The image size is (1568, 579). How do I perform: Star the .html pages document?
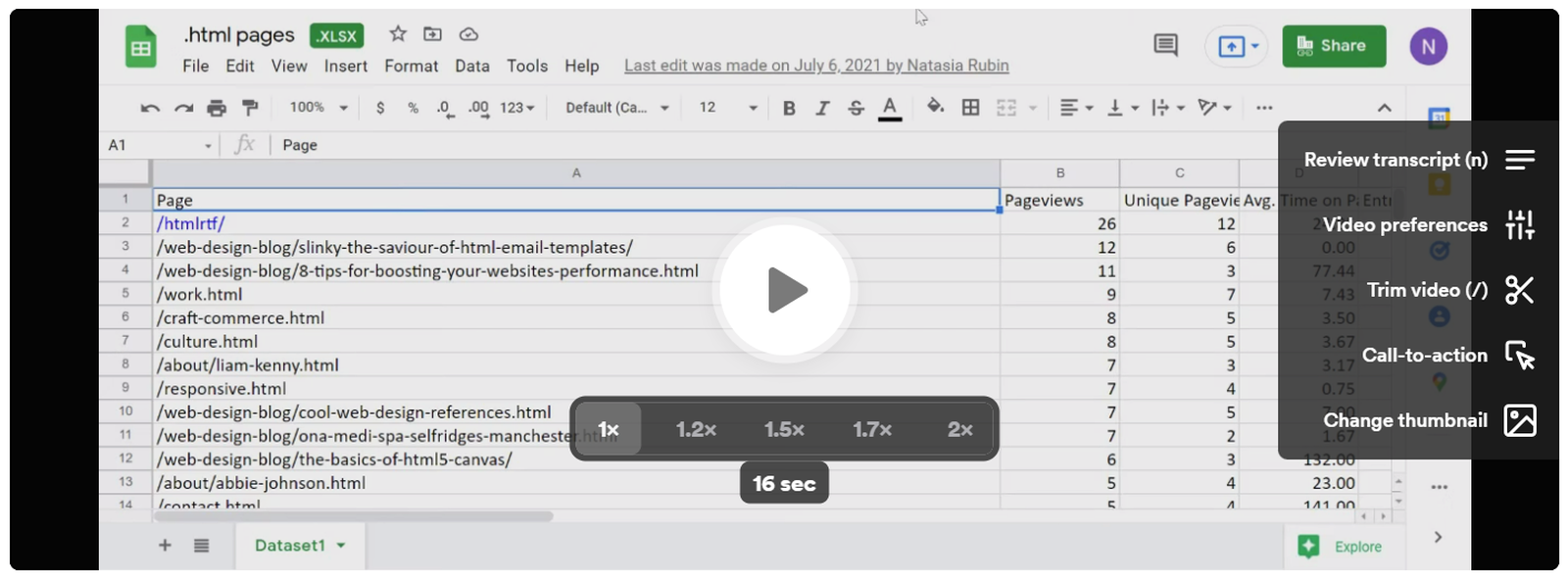tap(398, 34)
